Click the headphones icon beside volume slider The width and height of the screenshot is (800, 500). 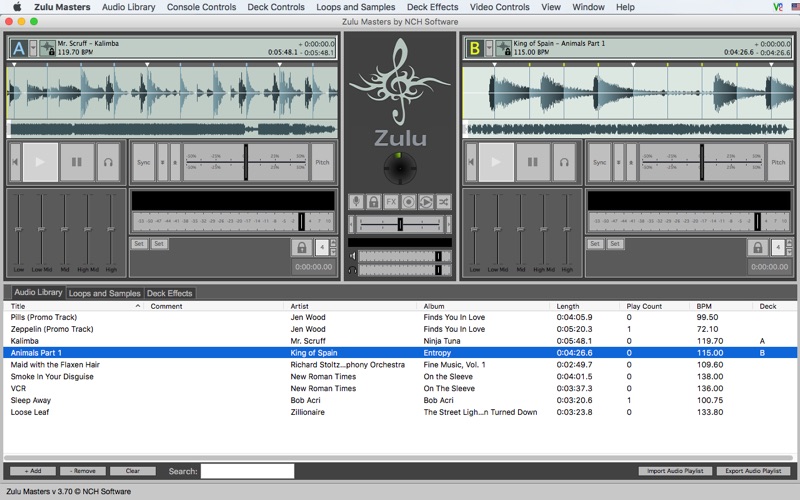pyautogui.click(x=352, y=270)
